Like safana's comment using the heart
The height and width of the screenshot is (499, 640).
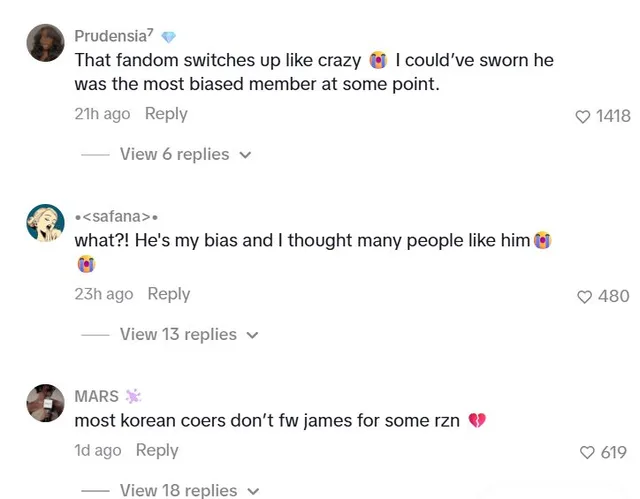(584, 297)
